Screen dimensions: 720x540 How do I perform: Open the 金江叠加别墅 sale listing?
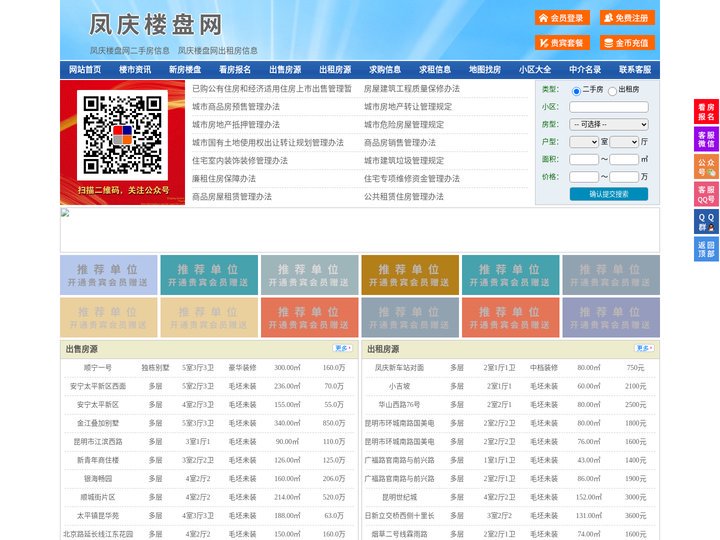98,423
